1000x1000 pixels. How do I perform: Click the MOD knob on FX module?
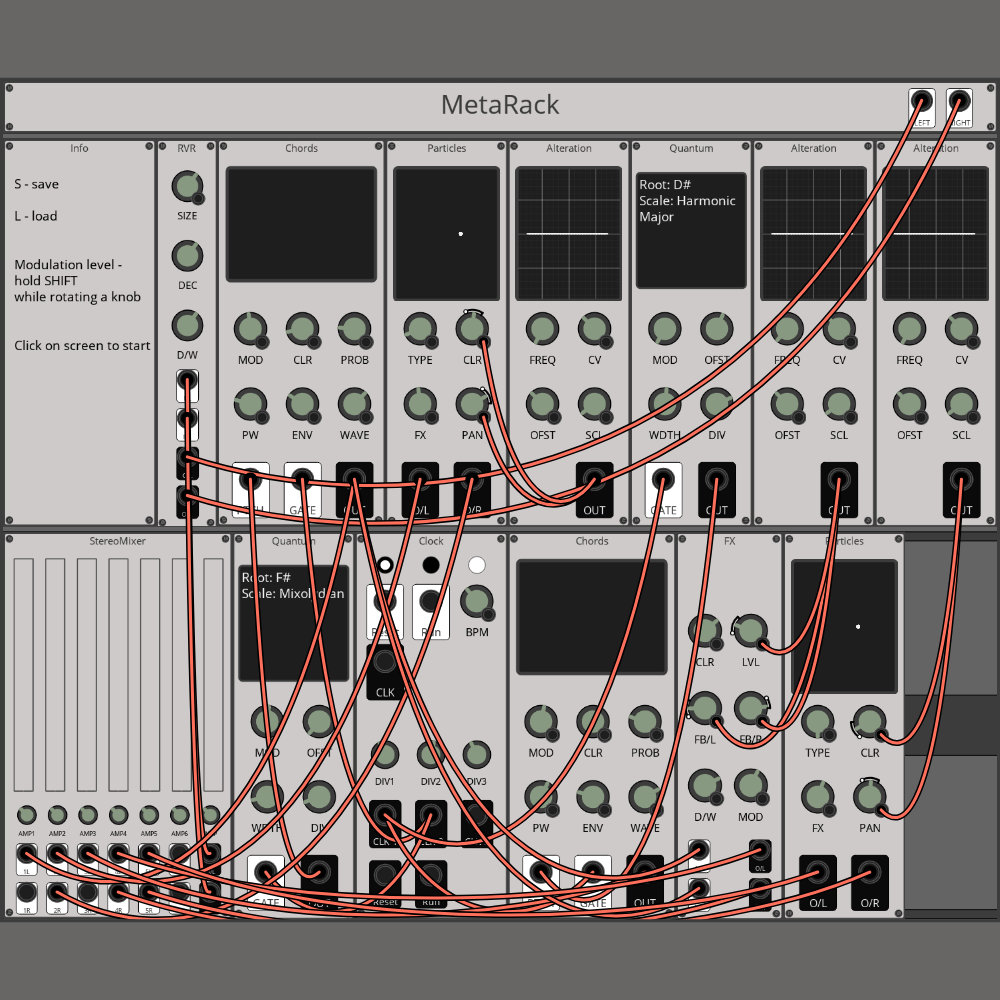pos(750,786)
